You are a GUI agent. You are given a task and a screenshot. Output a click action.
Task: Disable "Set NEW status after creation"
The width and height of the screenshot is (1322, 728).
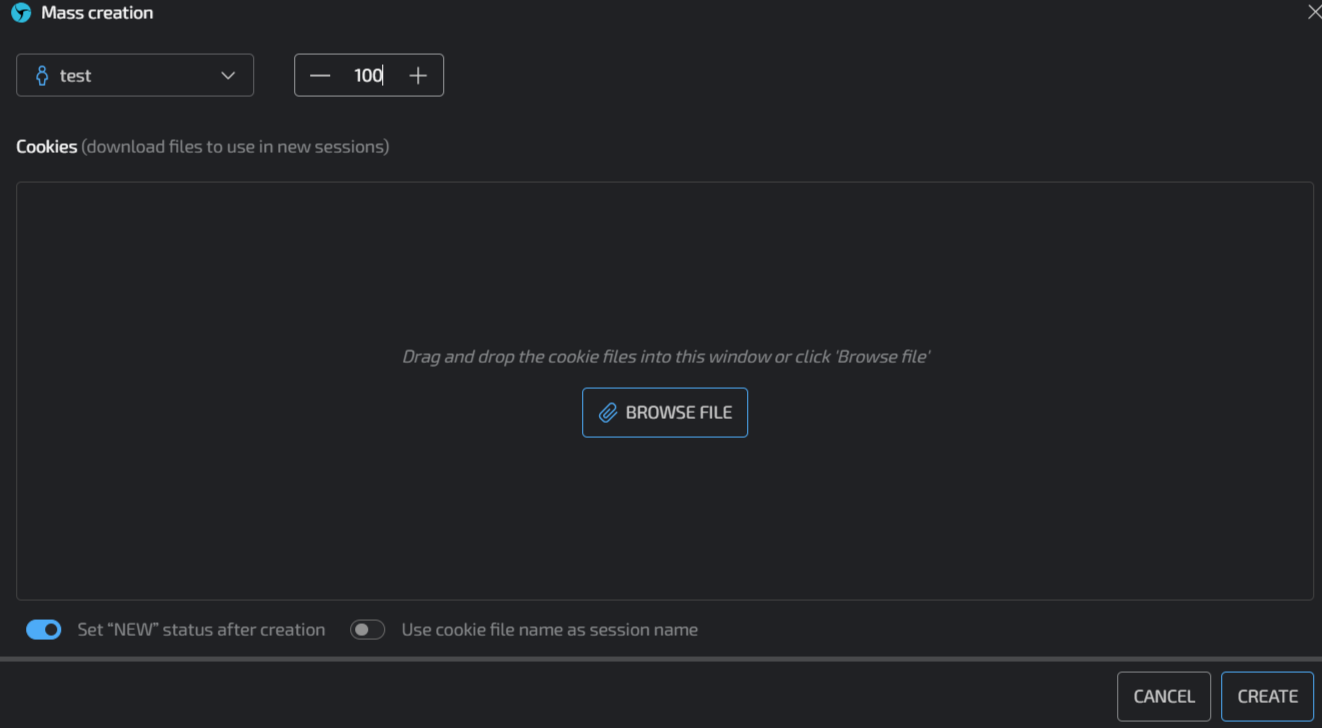43,629
